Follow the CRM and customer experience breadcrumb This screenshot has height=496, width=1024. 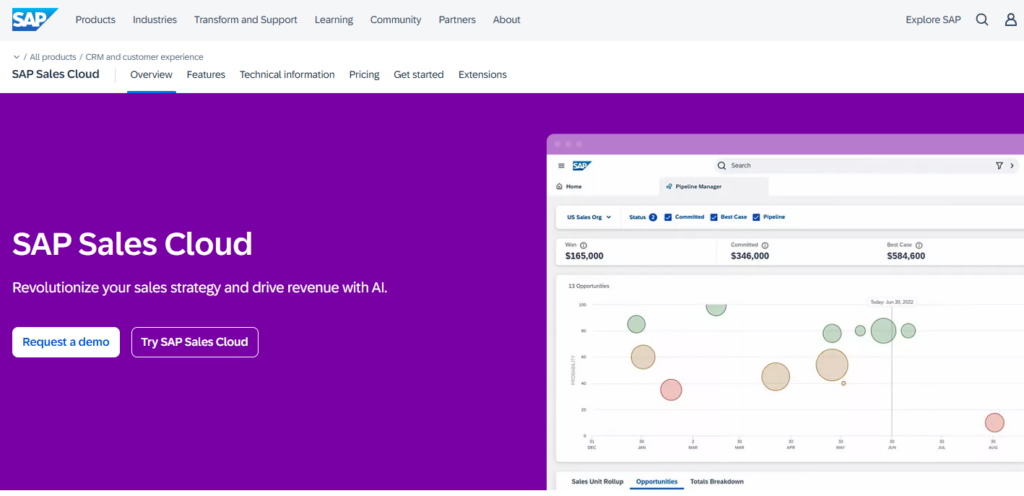[144, 57]
